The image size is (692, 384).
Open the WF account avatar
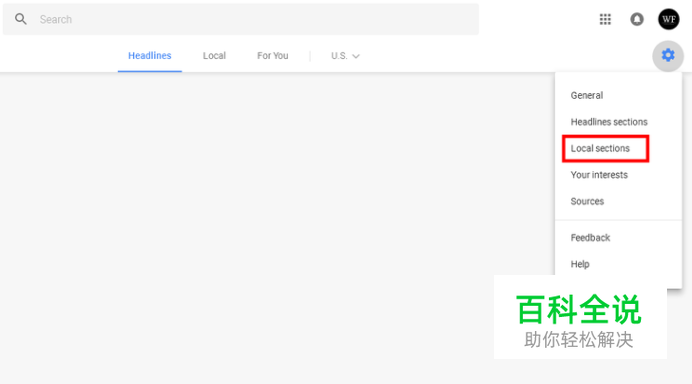(669, 19)
